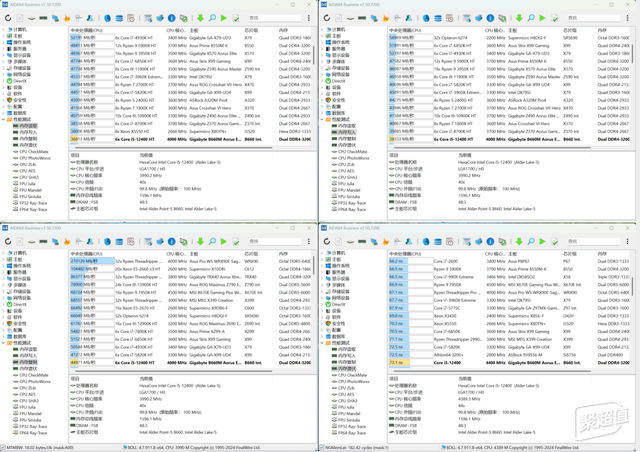Click the blue info icon in the latency window
Viewport: 640px width, 452px height.
point(491,241)
